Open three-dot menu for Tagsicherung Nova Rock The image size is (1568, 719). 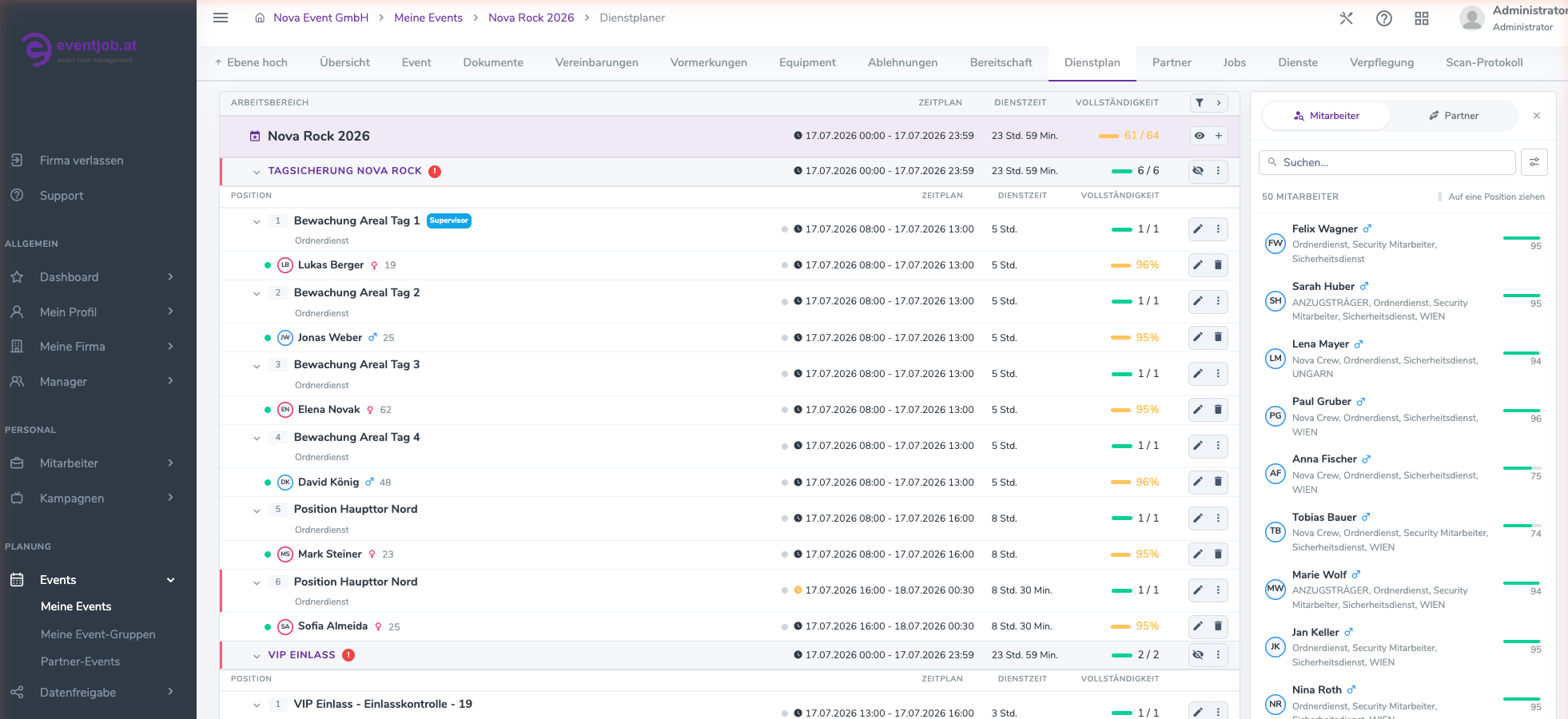(x=1219, y=171)
